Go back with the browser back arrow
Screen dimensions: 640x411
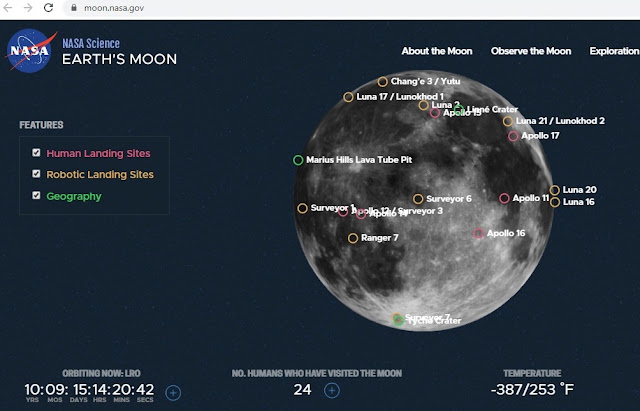(7, 8)
